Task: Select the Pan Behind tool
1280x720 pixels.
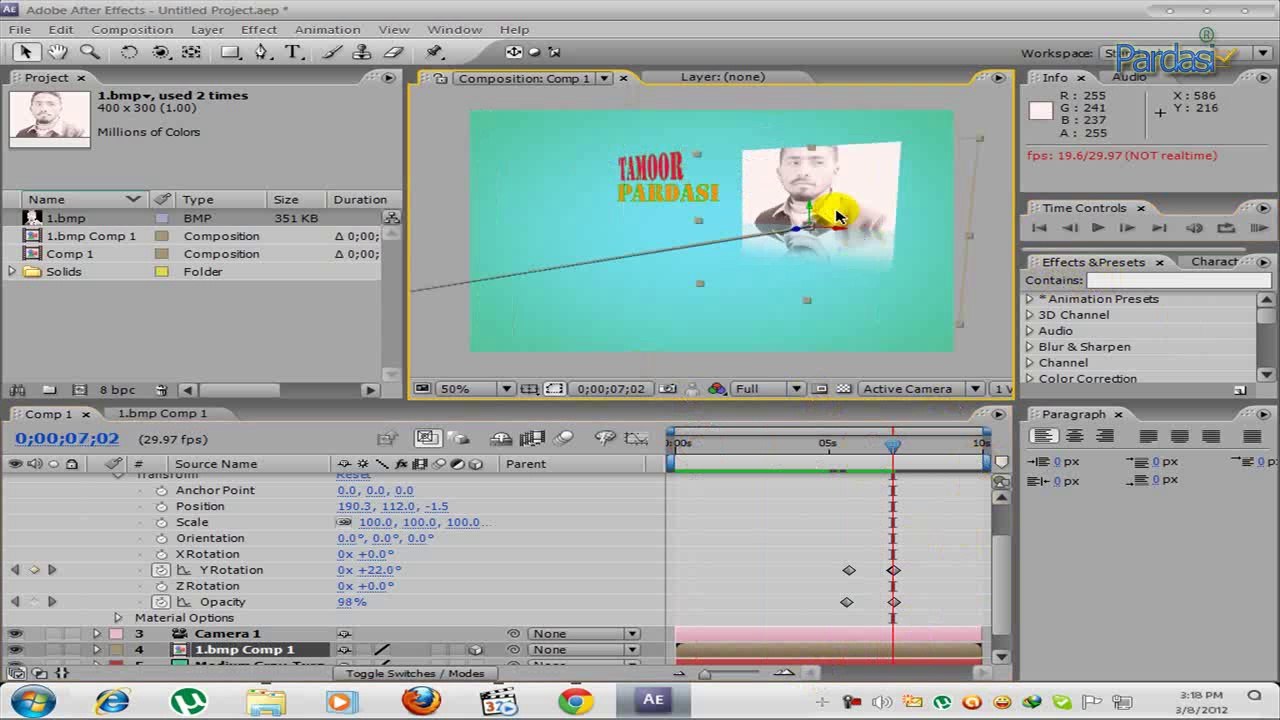Action: pyautogui.click(x=191, y=52)
